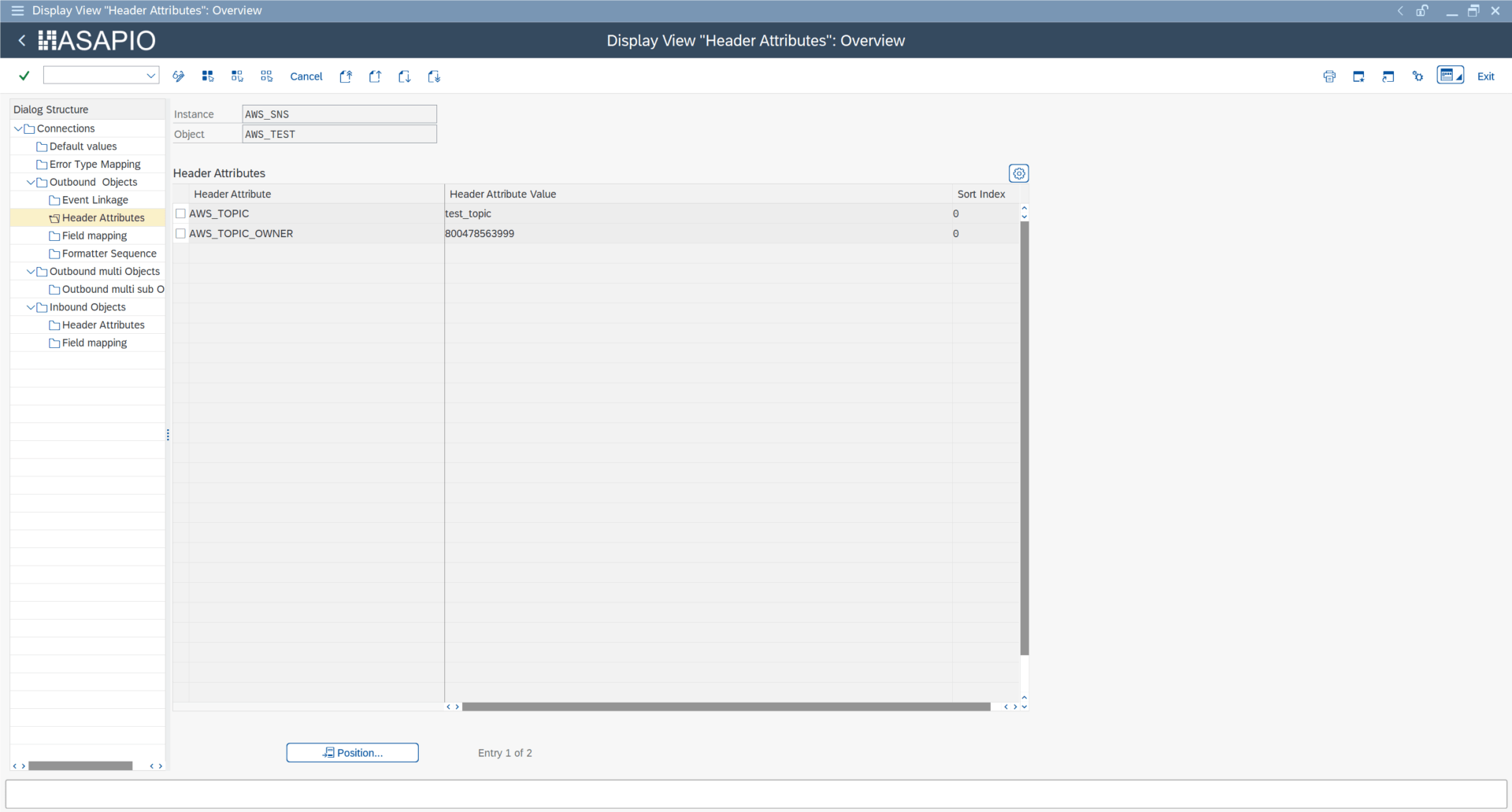Open the Event Linkage tree item
The image size is (1512, 812).
click(94, 200)
